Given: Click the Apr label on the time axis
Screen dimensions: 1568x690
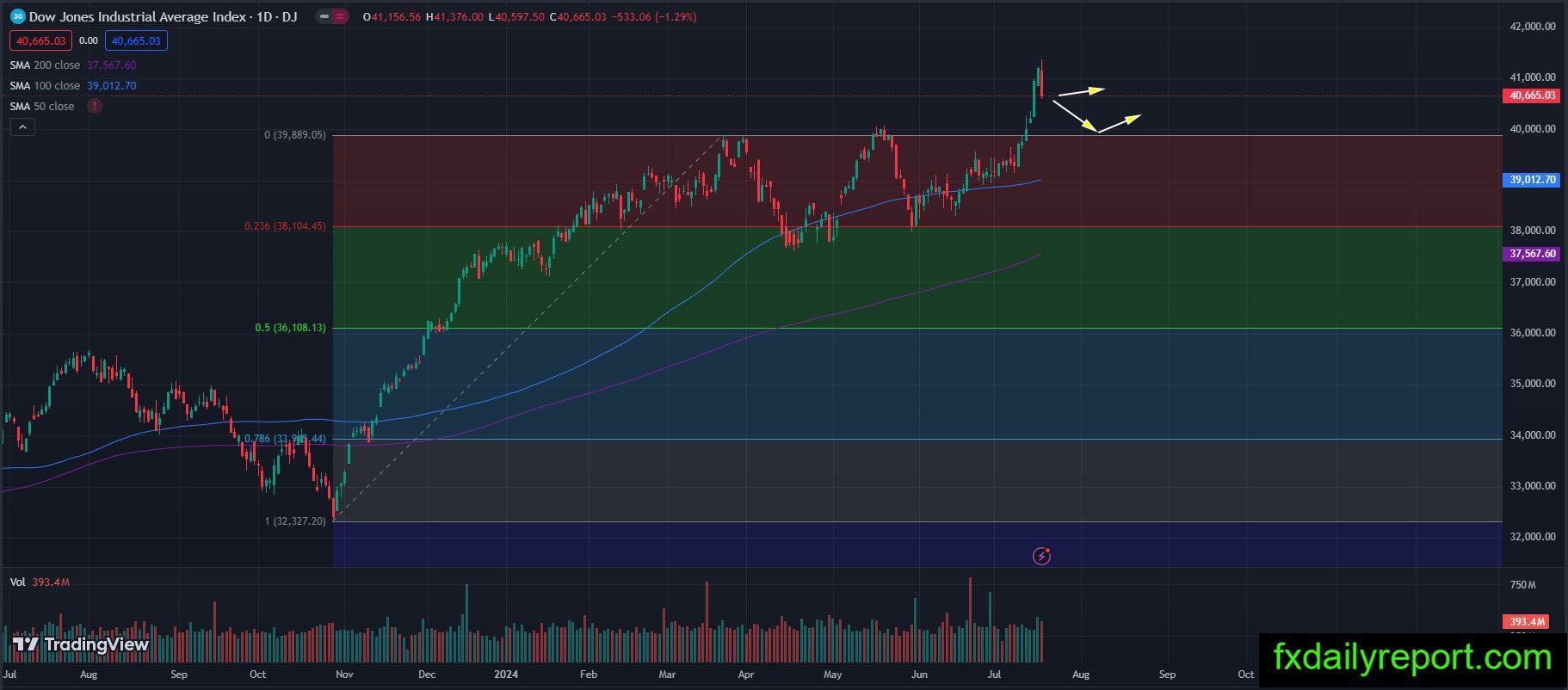Looking at the screenshot, I should (x=746, y=675).
